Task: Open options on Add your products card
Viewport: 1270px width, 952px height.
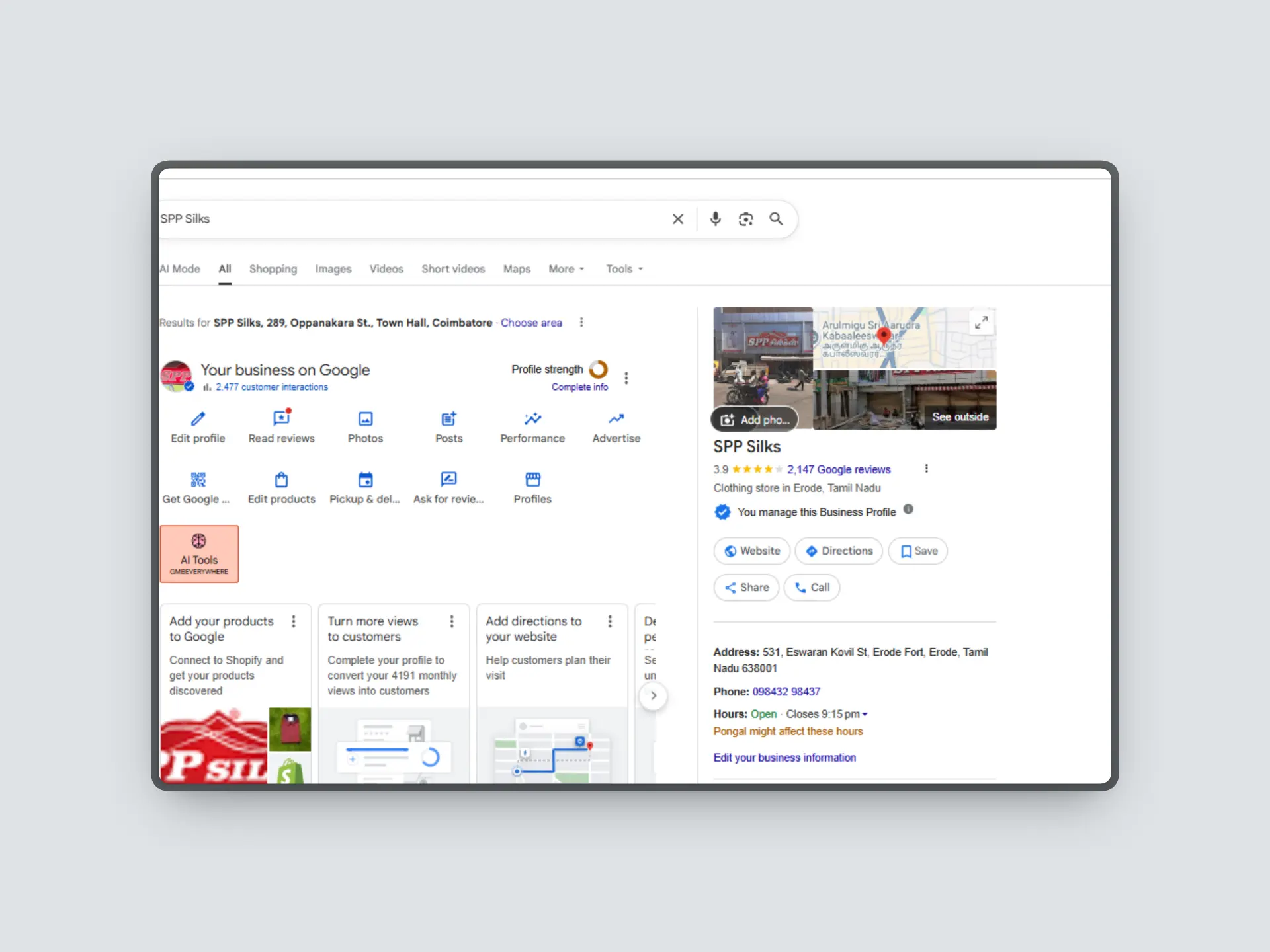Action: tap(294, 621)
